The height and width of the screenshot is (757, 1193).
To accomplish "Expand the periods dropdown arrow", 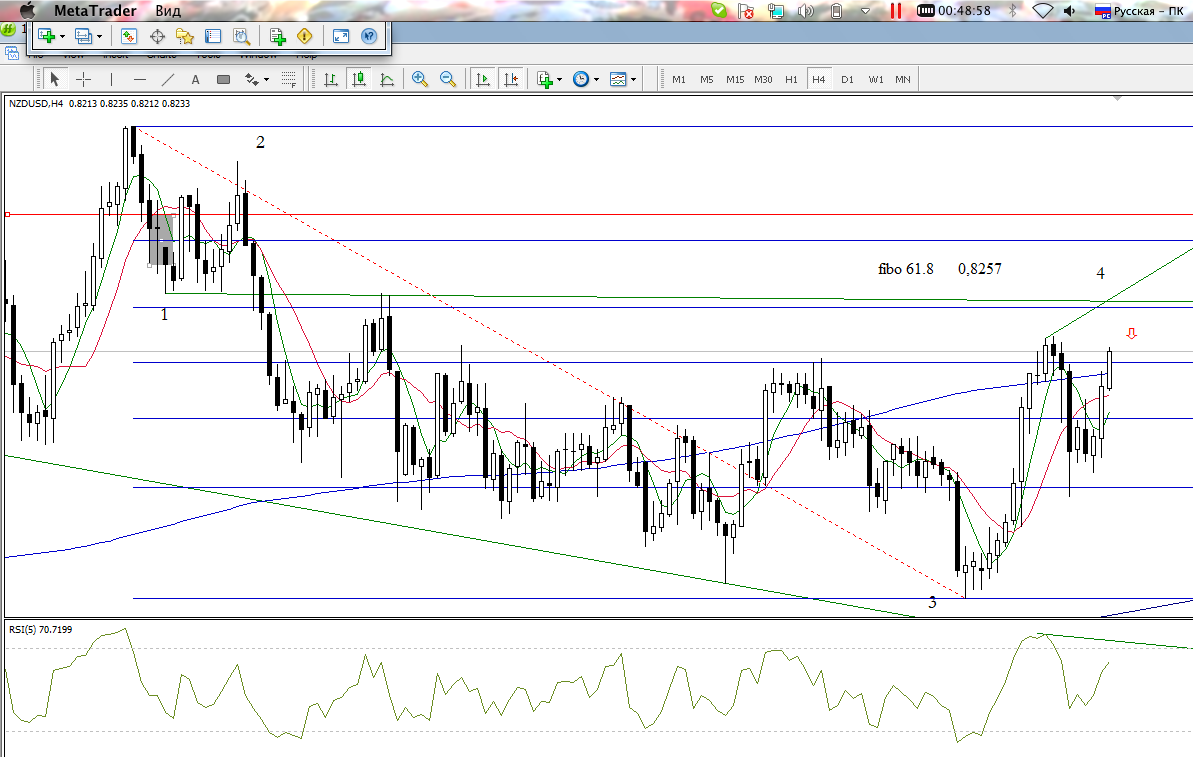I will [x=596, y=80].
